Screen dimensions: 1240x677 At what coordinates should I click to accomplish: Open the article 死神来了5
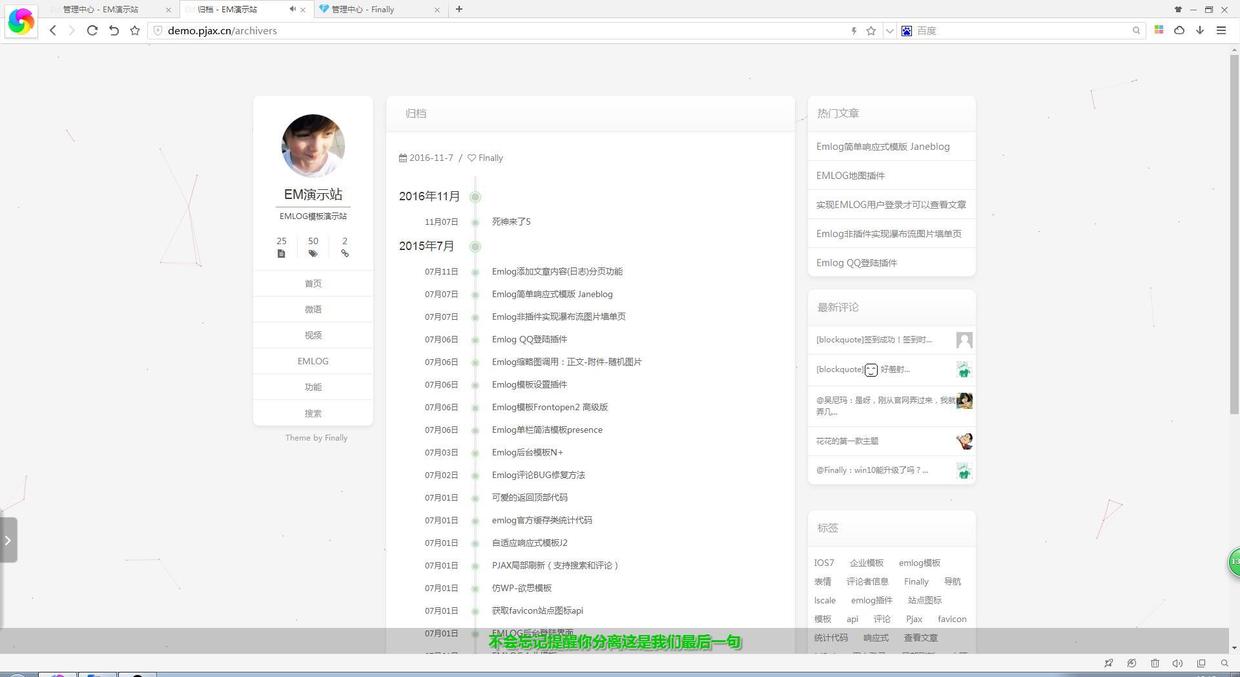[511, 222]
